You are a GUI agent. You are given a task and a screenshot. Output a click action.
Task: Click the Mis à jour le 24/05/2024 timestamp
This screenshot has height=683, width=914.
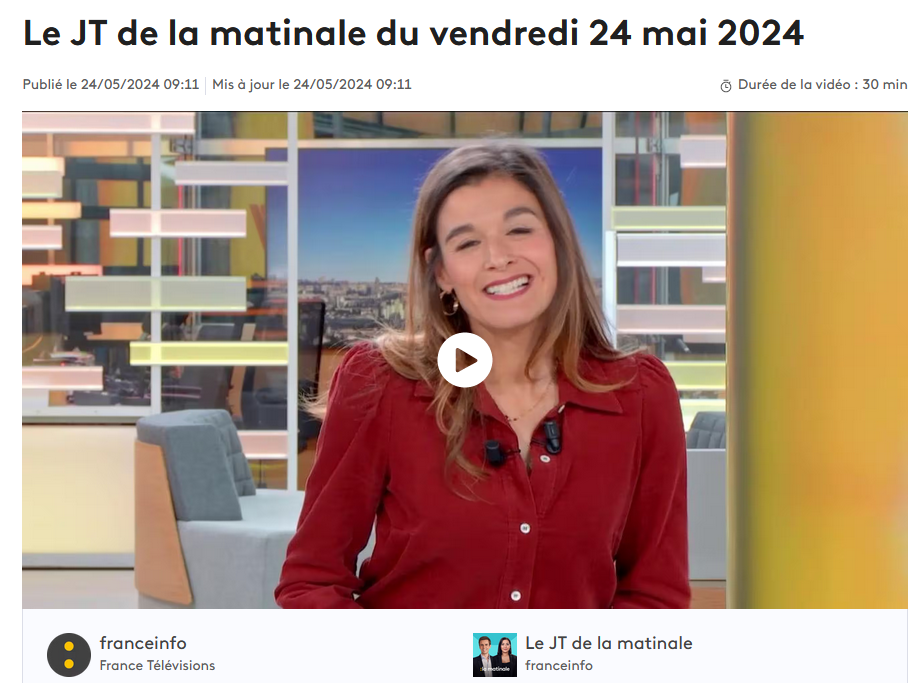click(312, 85)
